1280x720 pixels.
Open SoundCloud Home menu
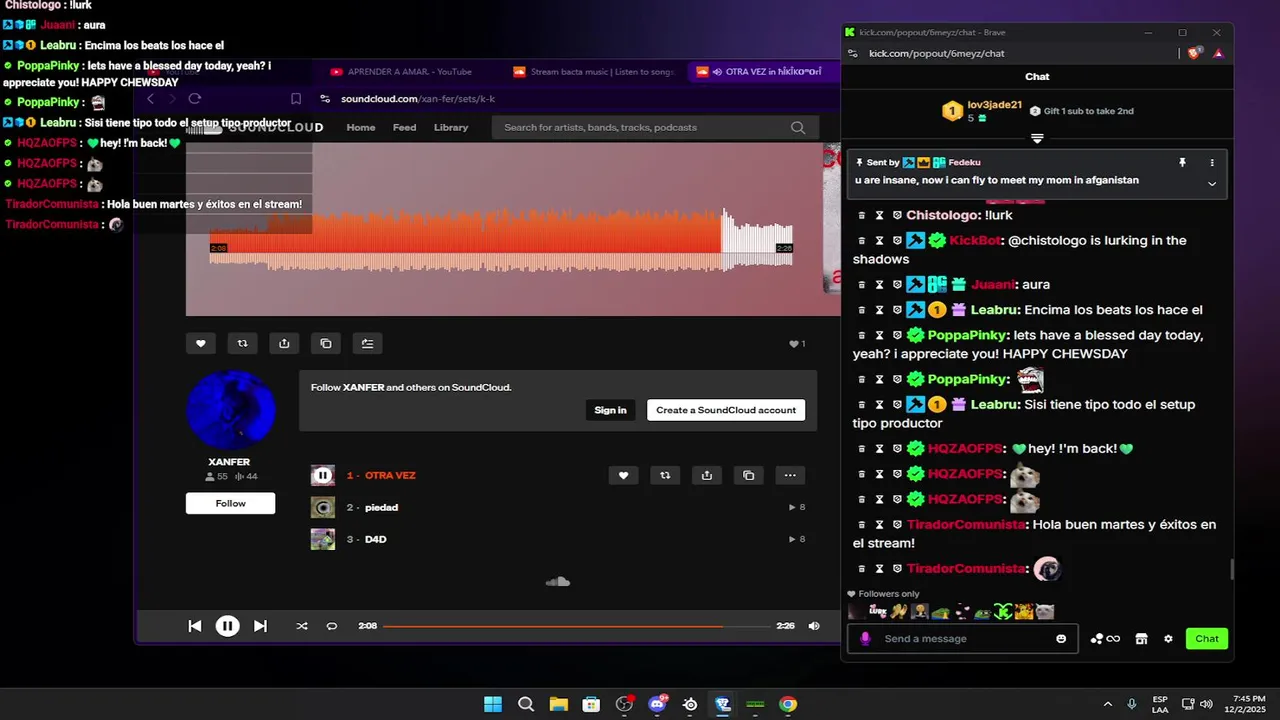(361, 127)
